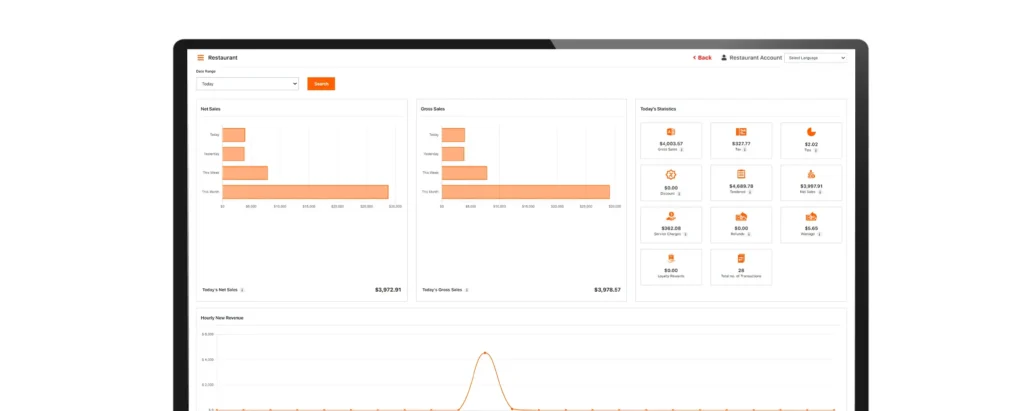Click the red Back link
This screenshot has width=1024, height=411.
pos(703,58)
